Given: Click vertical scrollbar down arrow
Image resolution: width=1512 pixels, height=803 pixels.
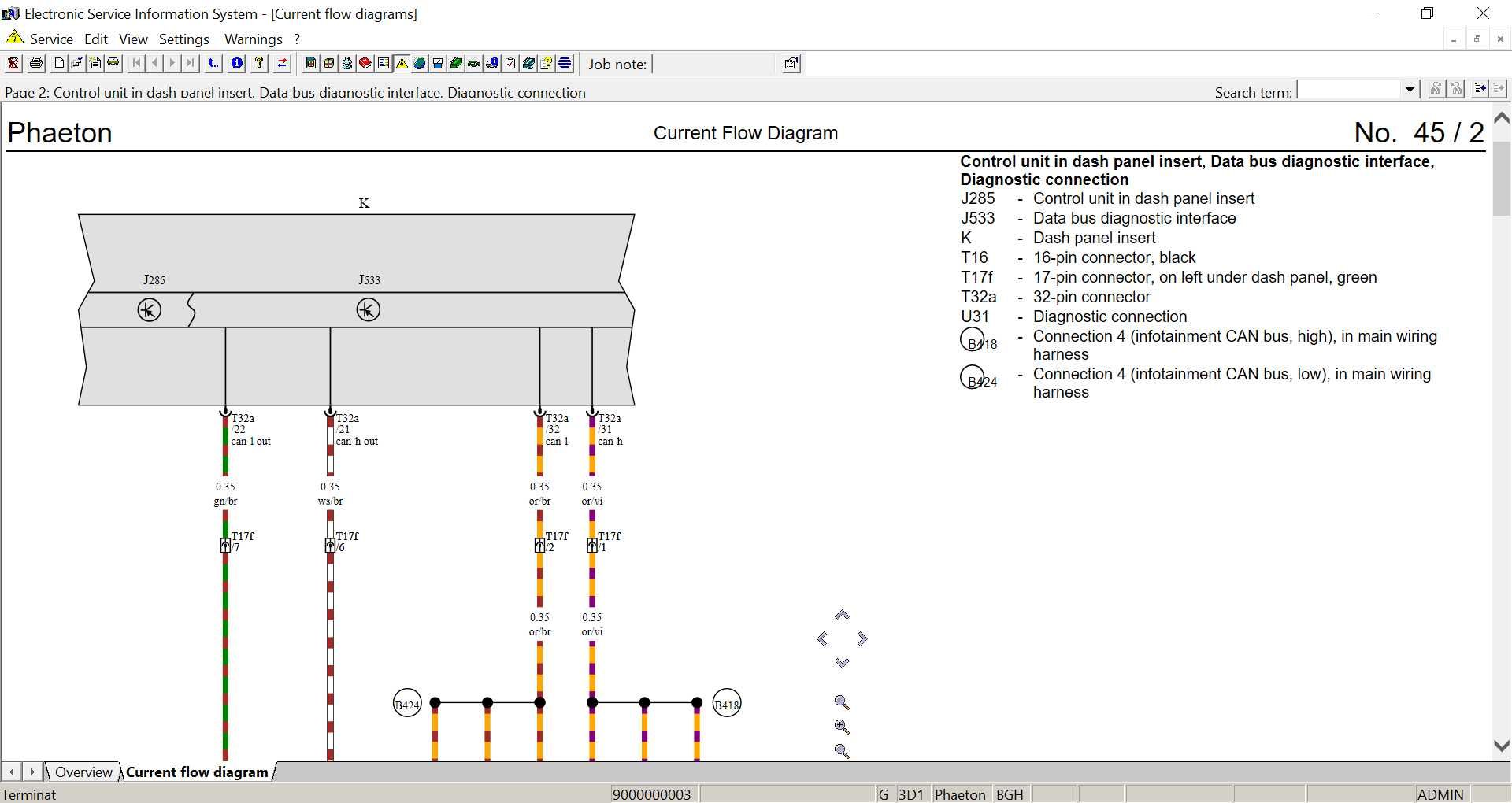Looking at the screenshot, I should click(x=1502, y=746).
